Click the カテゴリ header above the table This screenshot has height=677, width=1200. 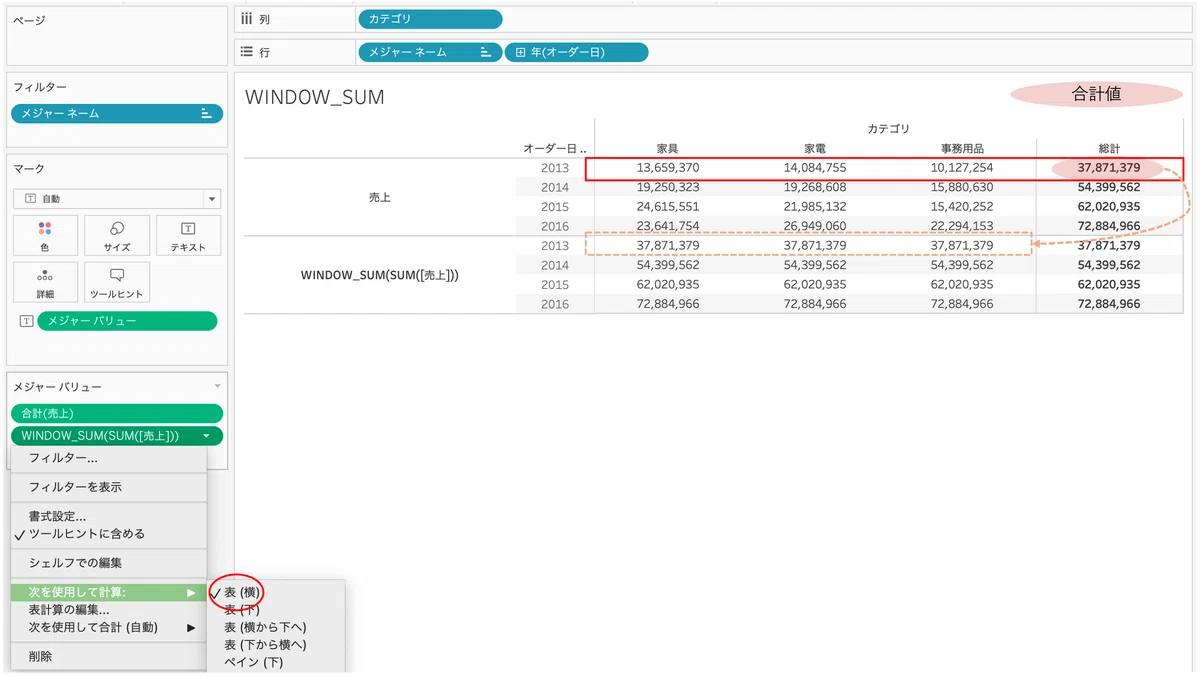(x=888, y=129)
